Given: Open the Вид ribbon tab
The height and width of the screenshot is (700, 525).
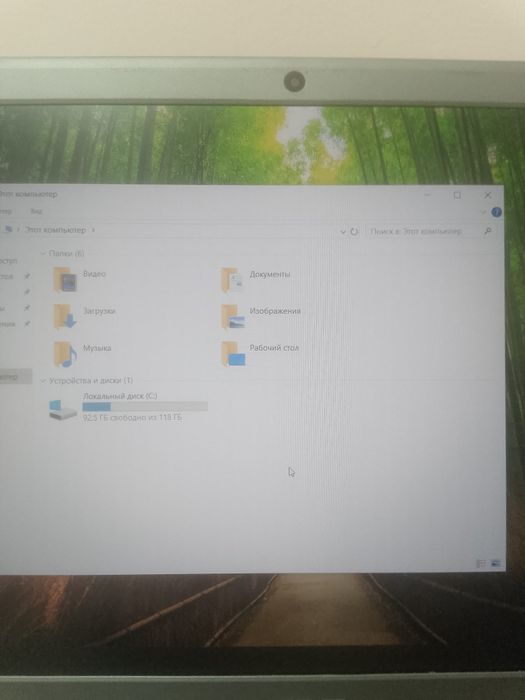Looking at the screenshot, I should (36, 211).
